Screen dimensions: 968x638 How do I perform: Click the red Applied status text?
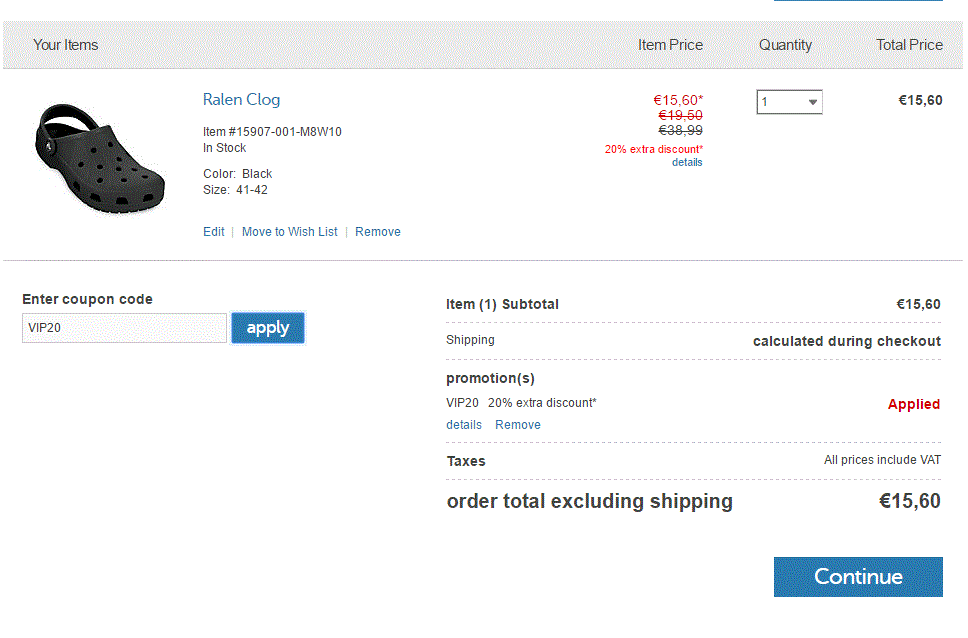coord(914,405)
